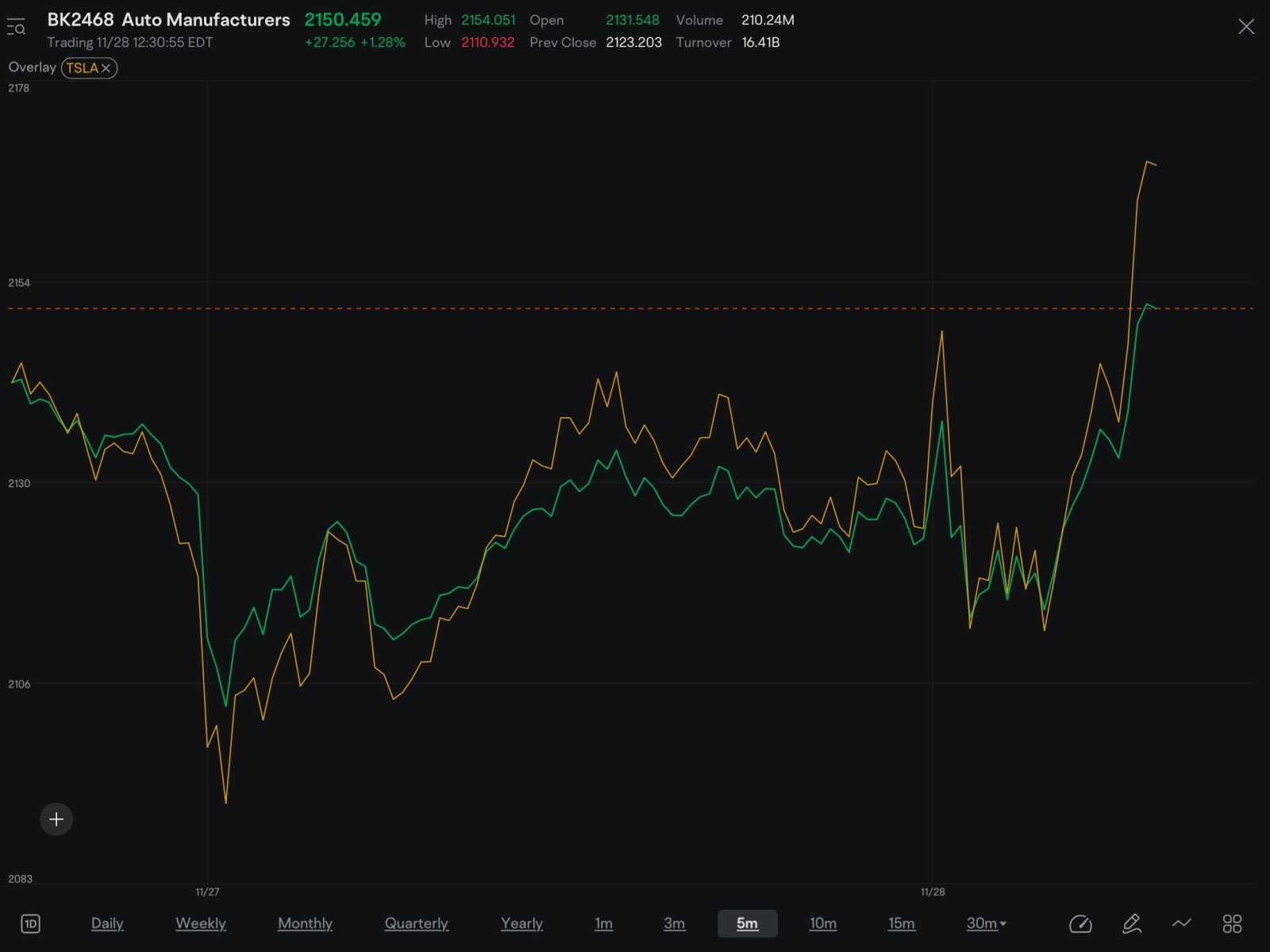Expand the 30m interval dropdown
The image size is (1270, 952).
[x=986, y=923]
